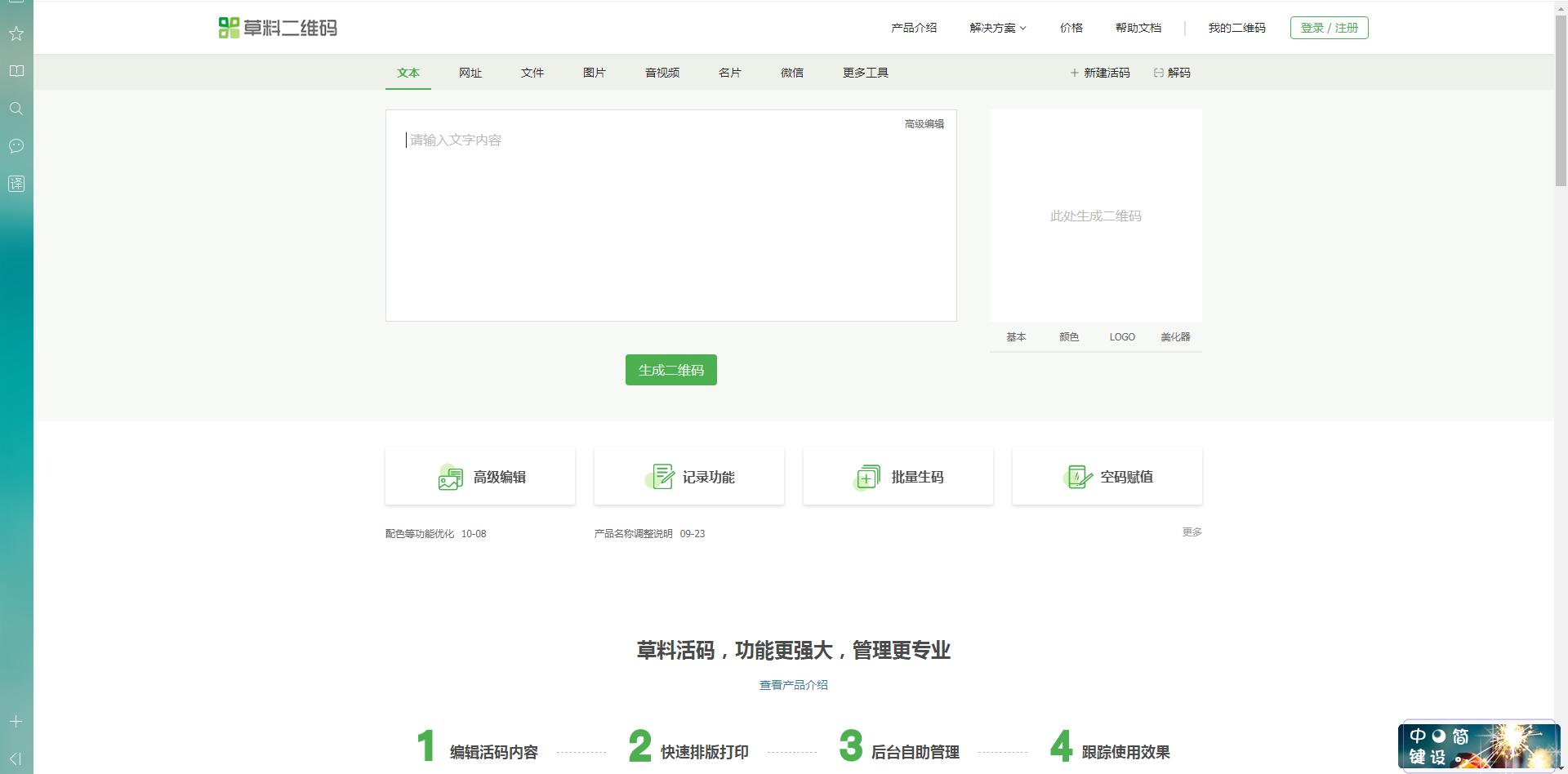Switch to the 网址 tab
Screen dimensions: 1568x774
470,73
